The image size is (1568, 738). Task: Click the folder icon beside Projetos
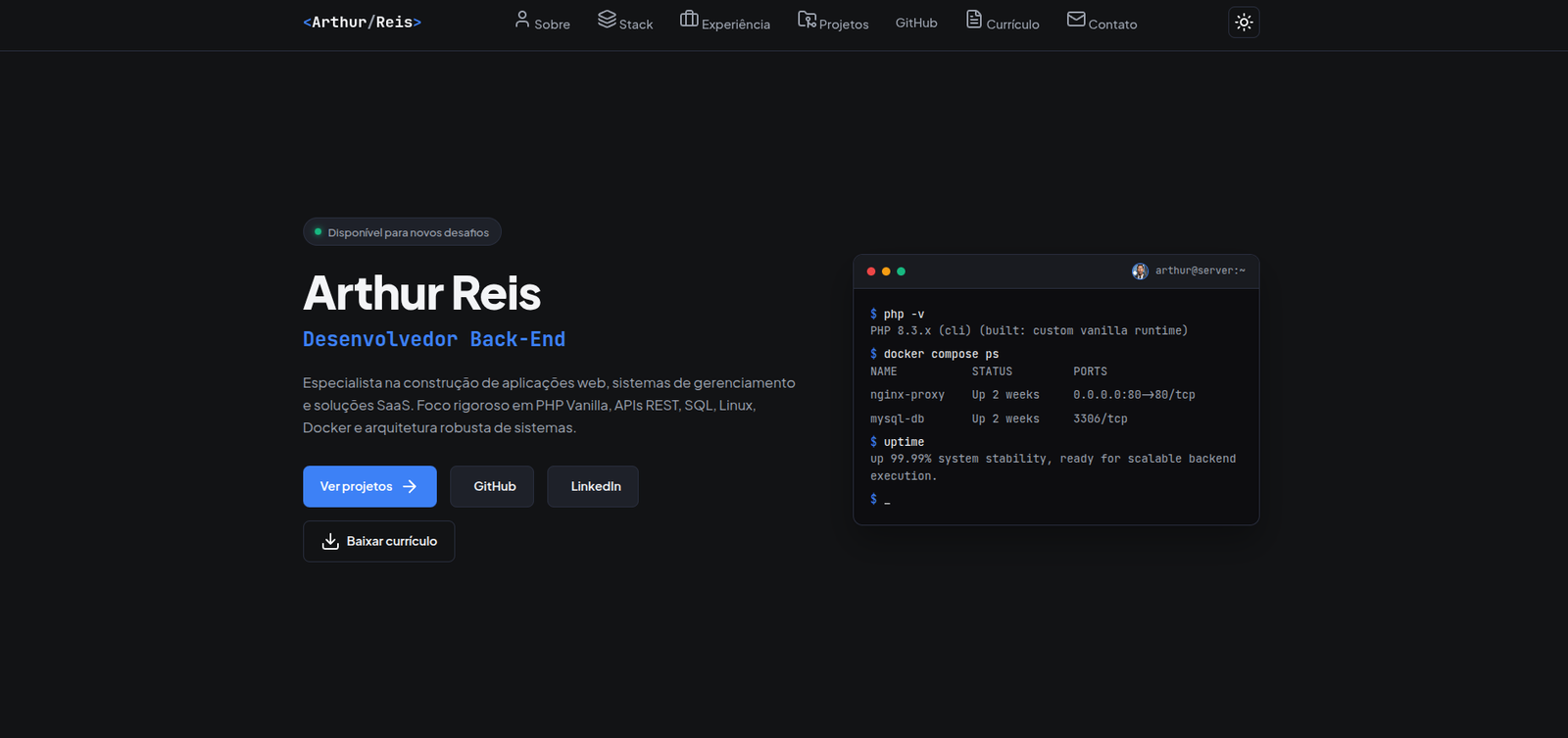point(807,19)
